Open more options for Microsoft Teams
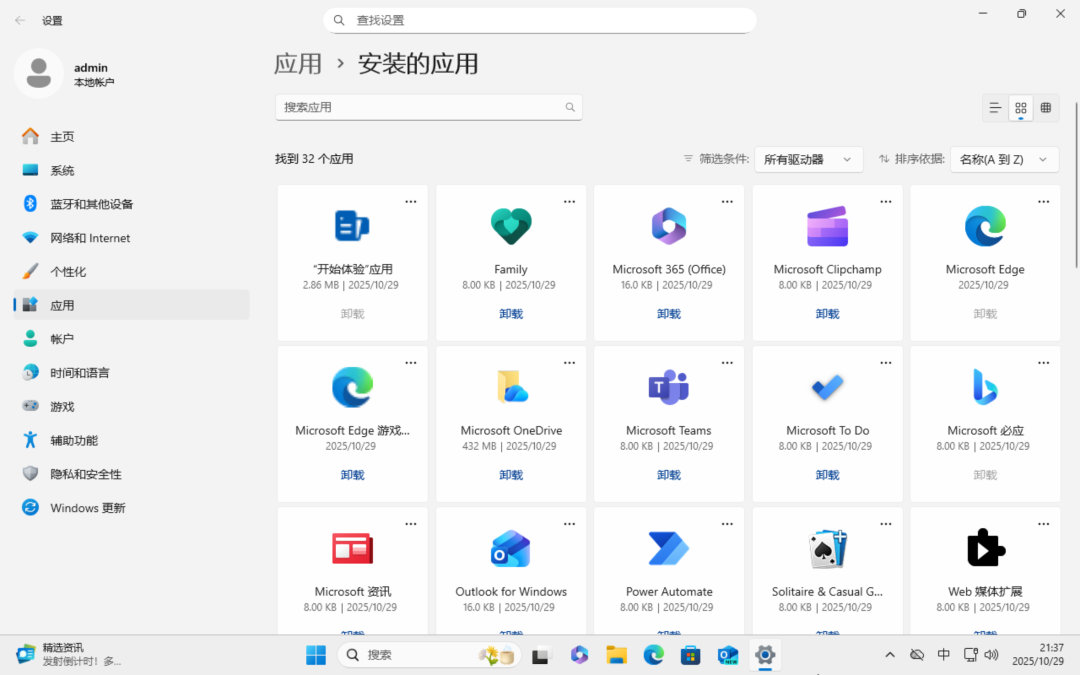1080x675 pixels. tap(727, 363)
